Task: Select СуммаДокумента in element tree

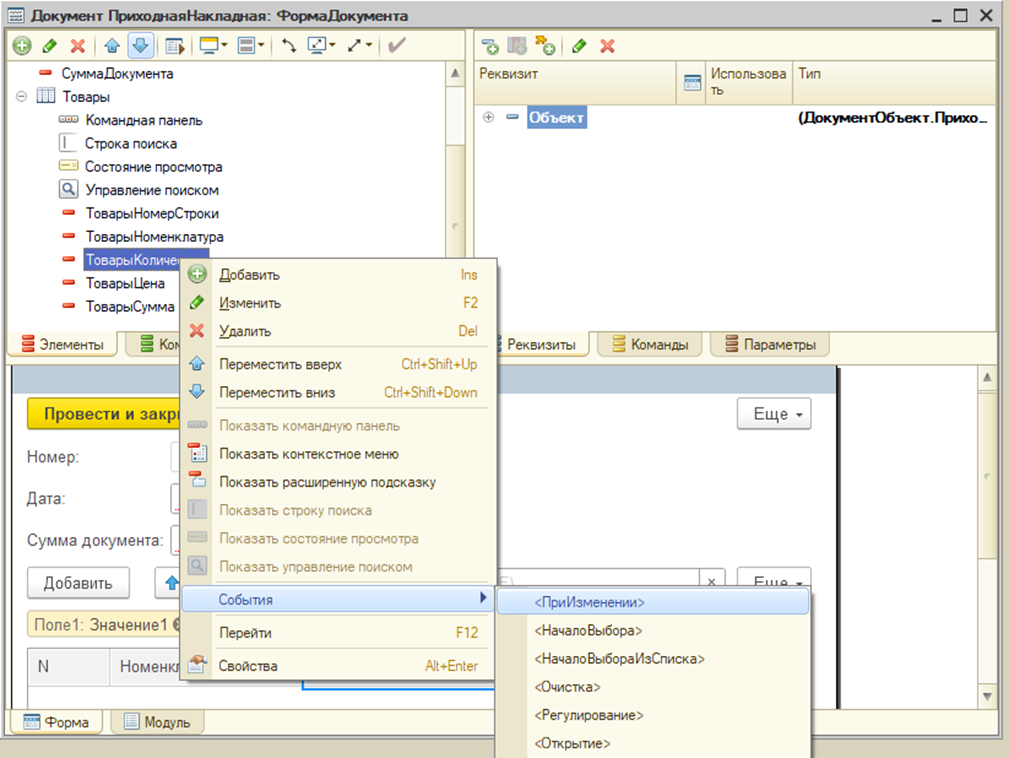Action: pyautogui.click(x=117, y=73)
